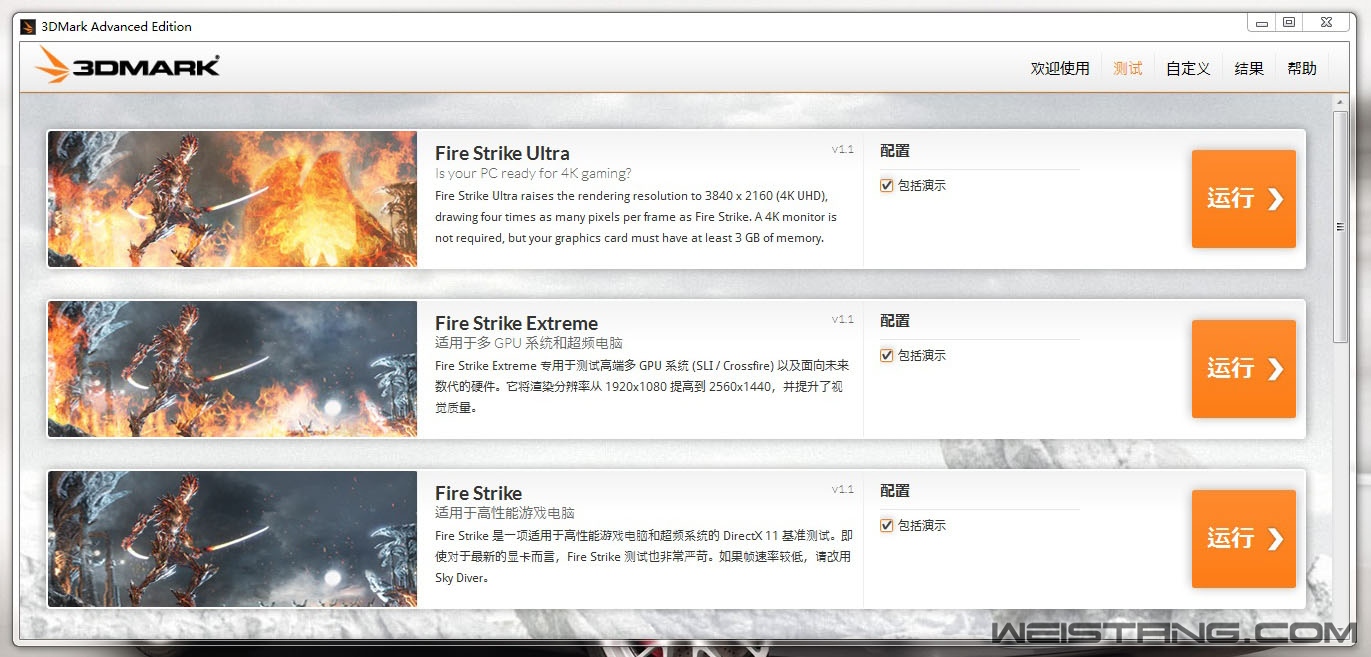Click the Fire Strike Ultra preview image
Viewport: 1371px width, 657px height.
(x=233, y=199)
